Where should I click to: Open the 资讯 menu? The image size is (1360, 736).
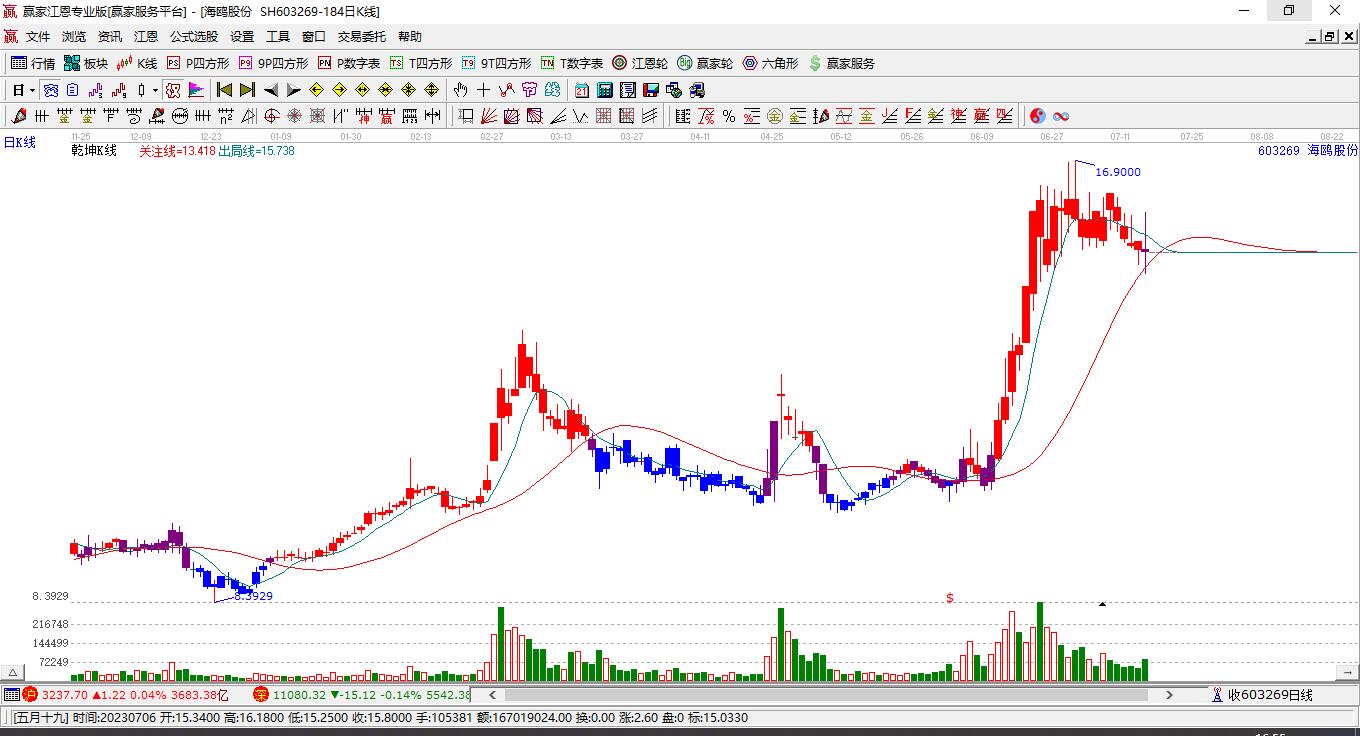[110, 36]
